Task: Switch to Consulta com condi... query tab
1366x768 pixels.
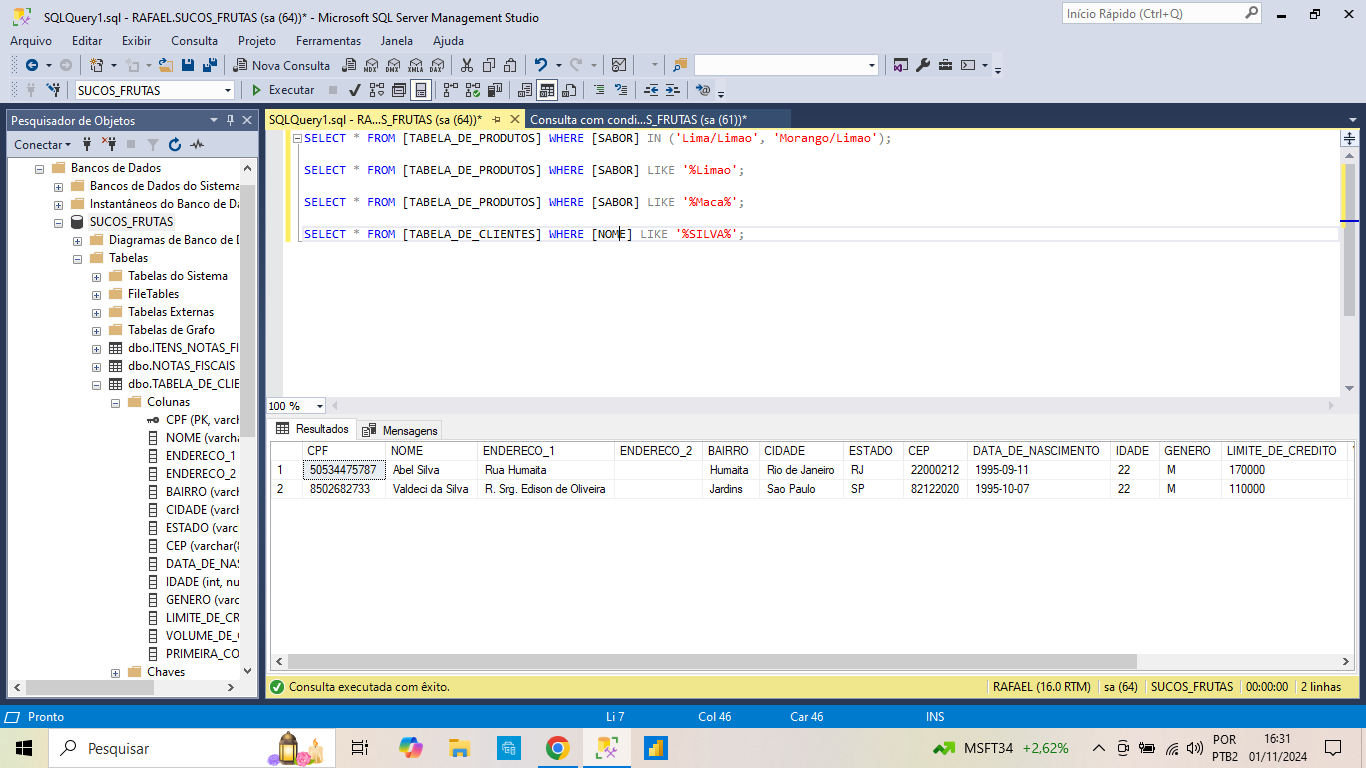Action: click(638, 119)
